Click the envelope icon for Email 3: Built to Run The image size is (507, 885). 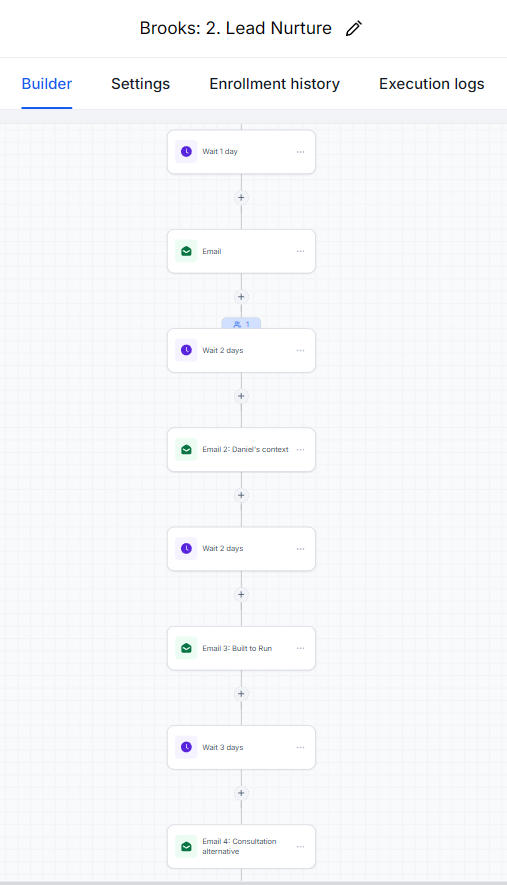(x=186, y=648)
